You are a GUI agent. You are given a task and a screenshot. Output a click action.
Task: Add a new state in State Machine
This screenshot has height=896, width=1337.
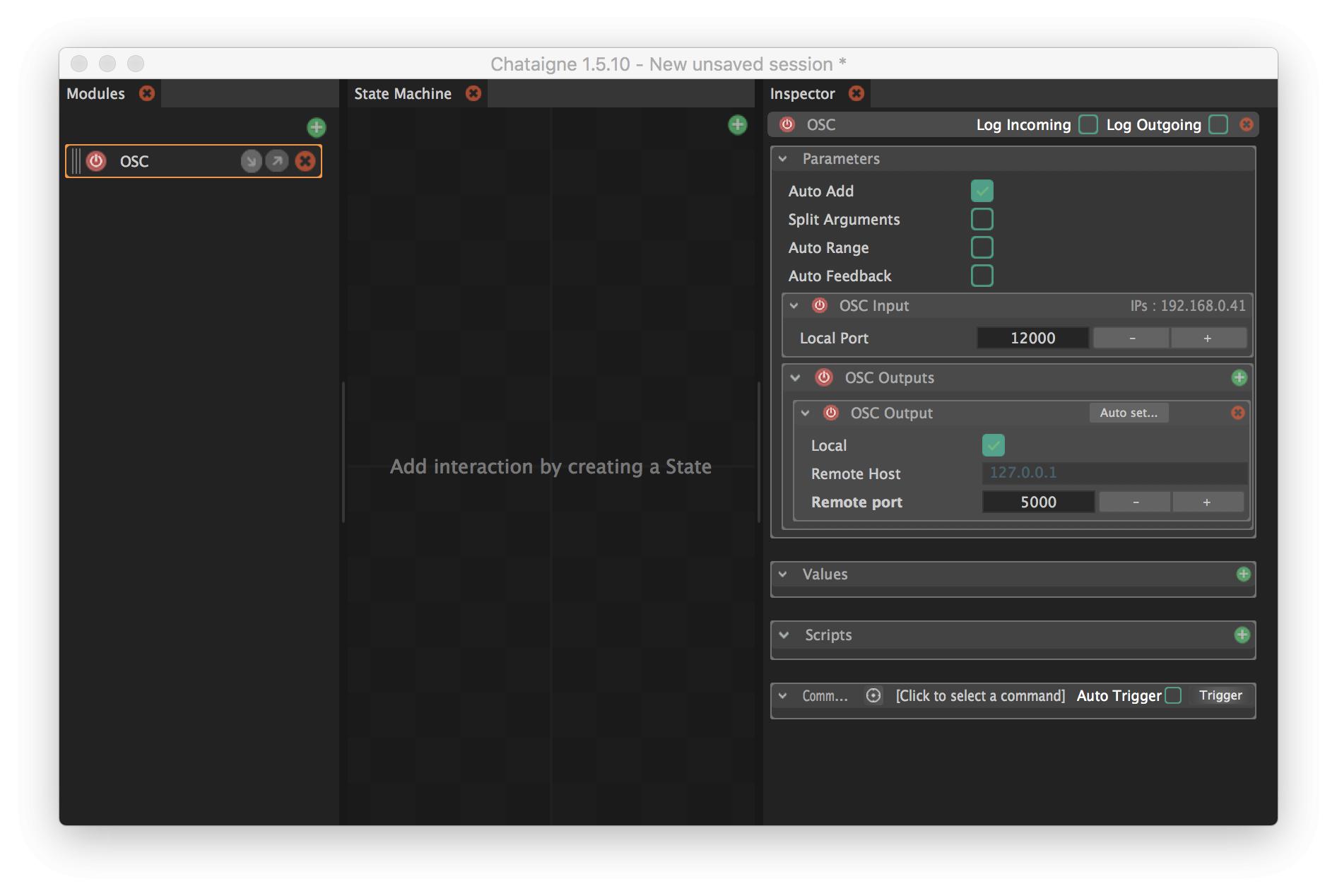(737, 125)
